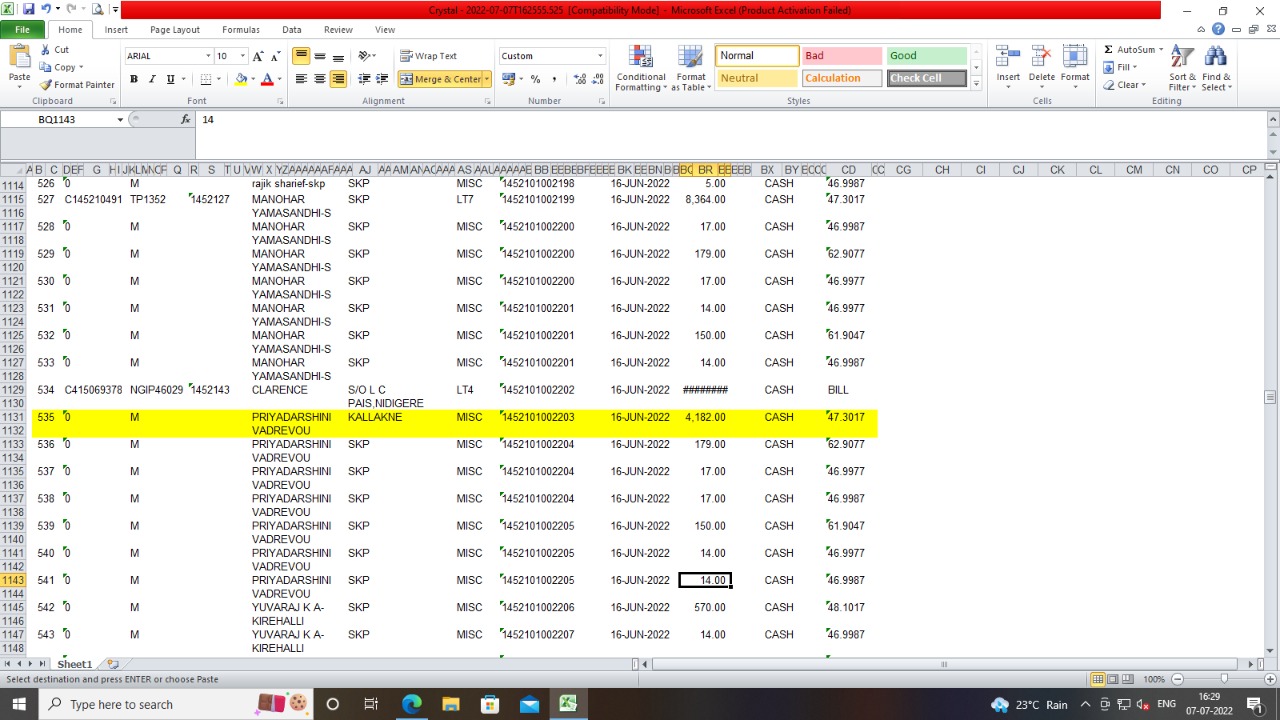The height and width of the screenshot is (720, 1280).
Task: Toggle Bottom Align for cells
Action: tap(338, 56)
